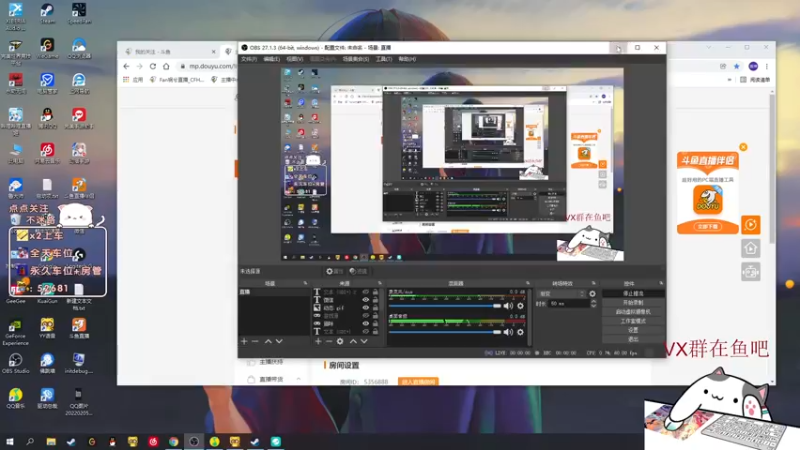
Task: Open first mixer channel gear settings
Action: tap(520, 306)
